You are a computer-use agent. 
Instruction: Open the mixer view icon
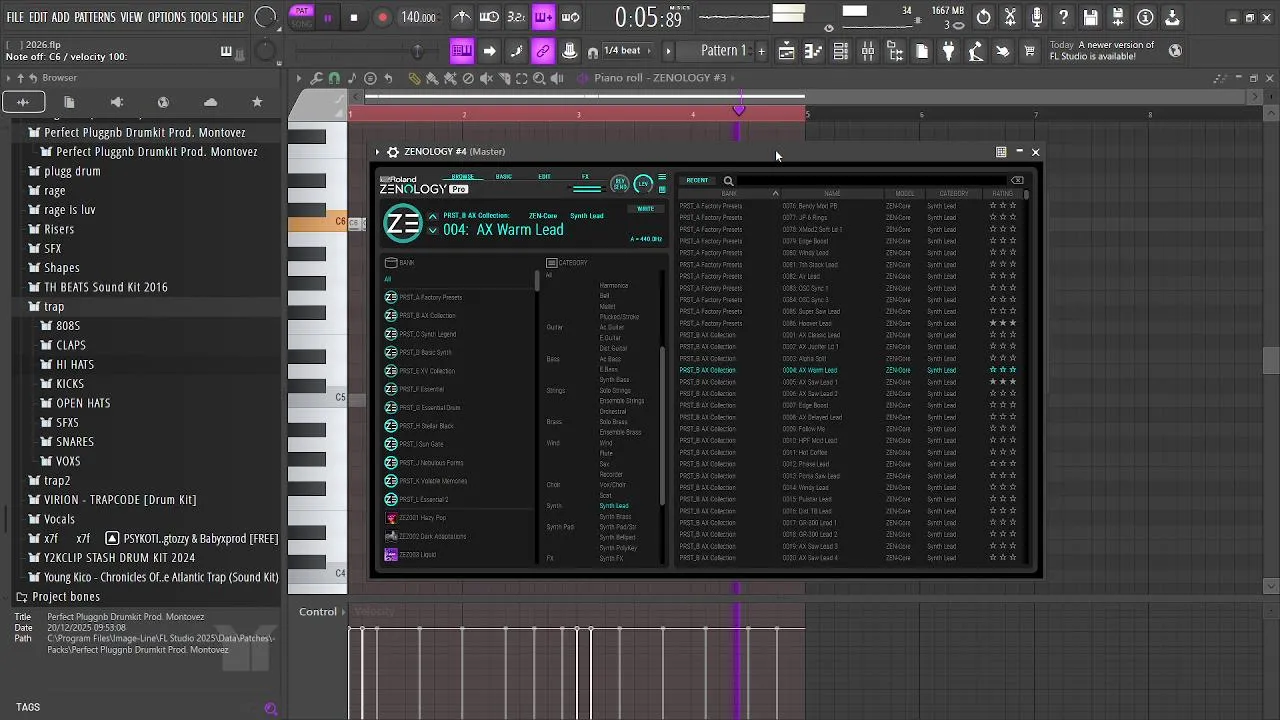pyautogui.click(x=867, y=50)
